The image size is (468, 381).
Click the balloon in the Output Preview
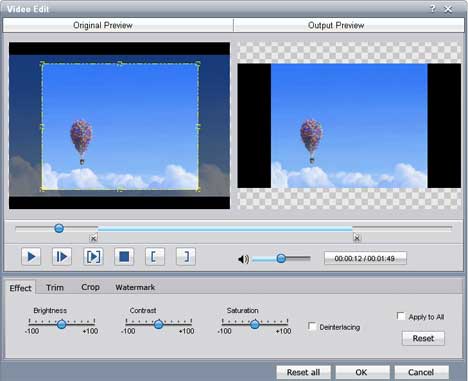(x=311, y=141)
